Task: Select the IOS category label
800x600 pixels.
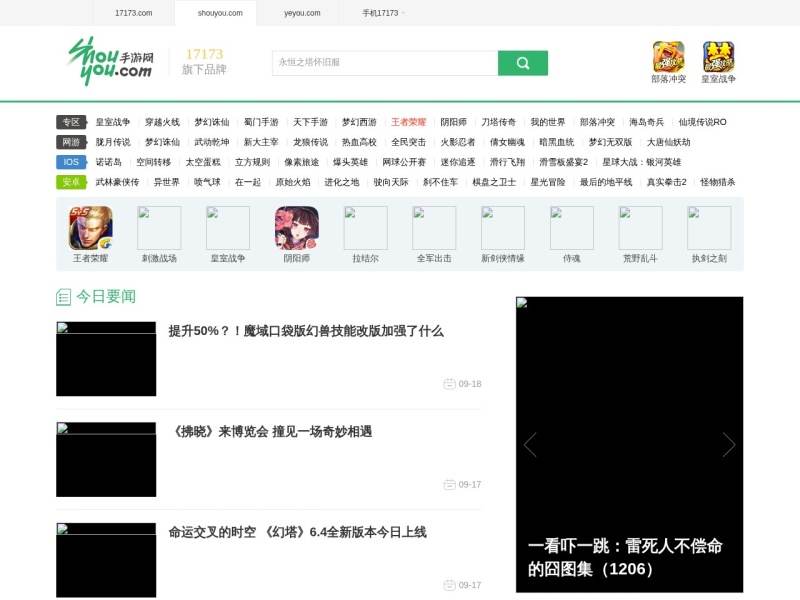Action: (71, 162)
